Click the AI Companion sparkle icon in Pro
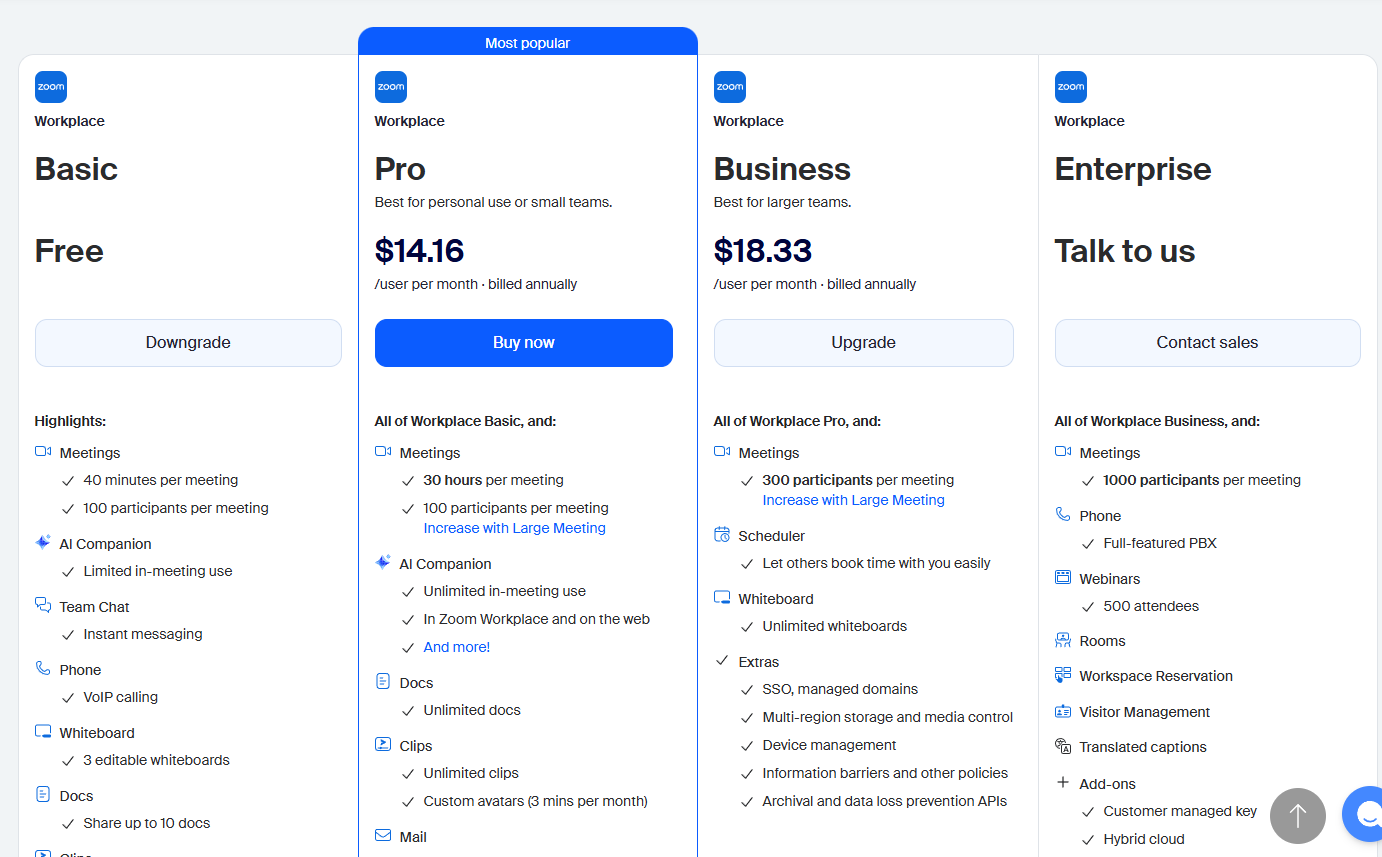This screenshot has width=1382, height=857. pos(383,563)
